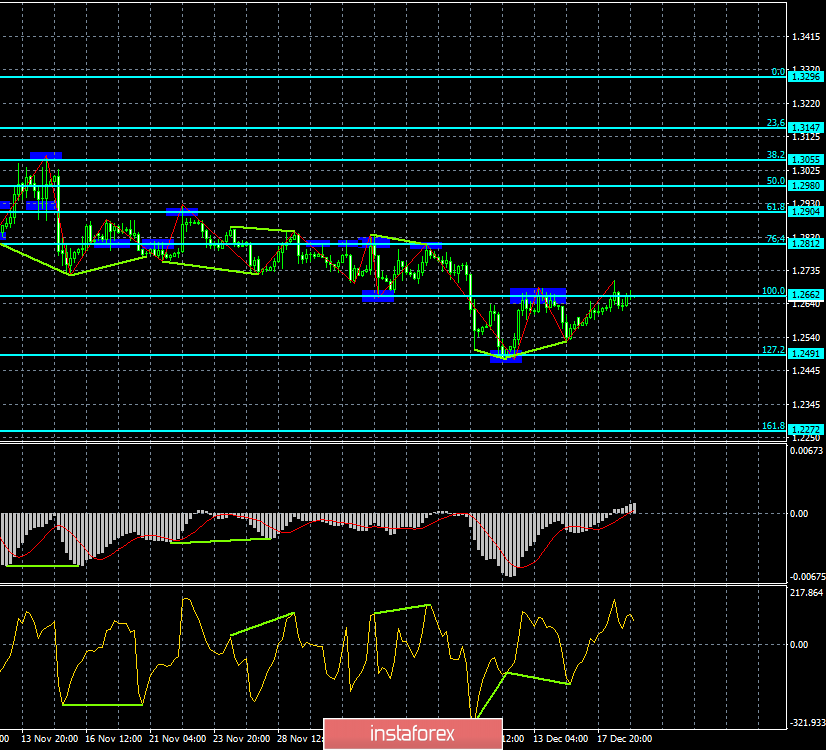
Task: Click the 23 Nov 20:00 time label
Action: (x=242, y=738)
